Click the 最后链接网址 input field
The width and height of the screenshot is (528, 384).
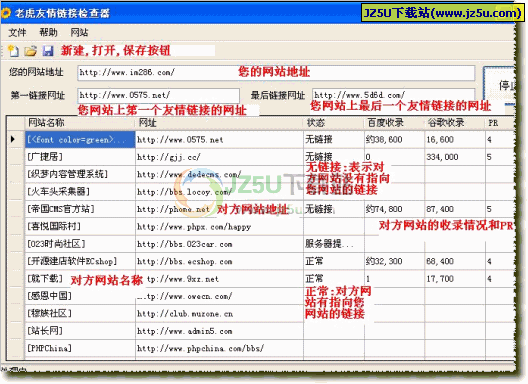[x=394, y=95]
